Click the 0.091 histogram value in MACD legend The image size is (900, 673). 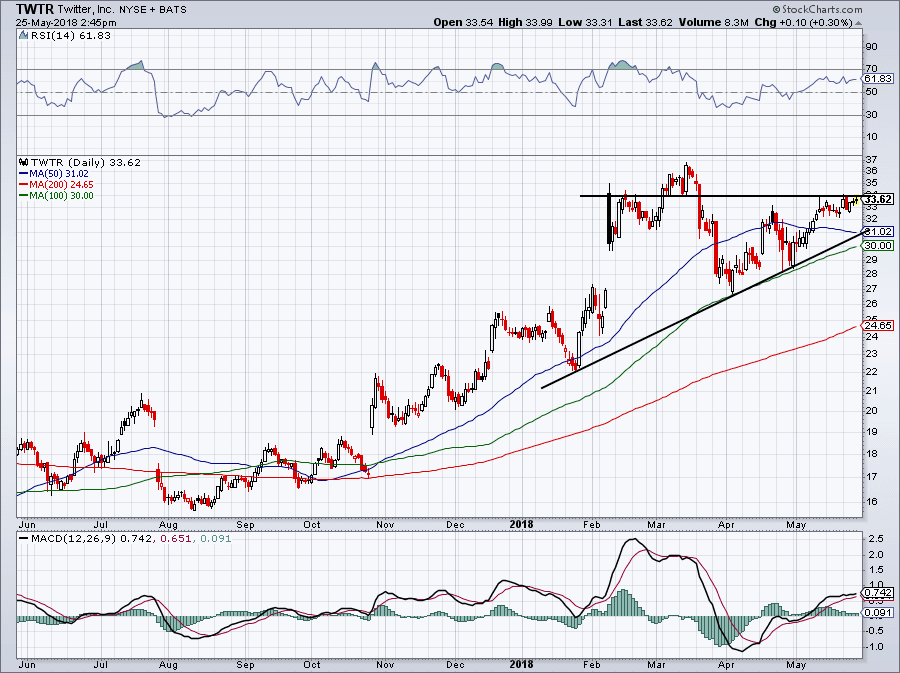coord(216,539)
